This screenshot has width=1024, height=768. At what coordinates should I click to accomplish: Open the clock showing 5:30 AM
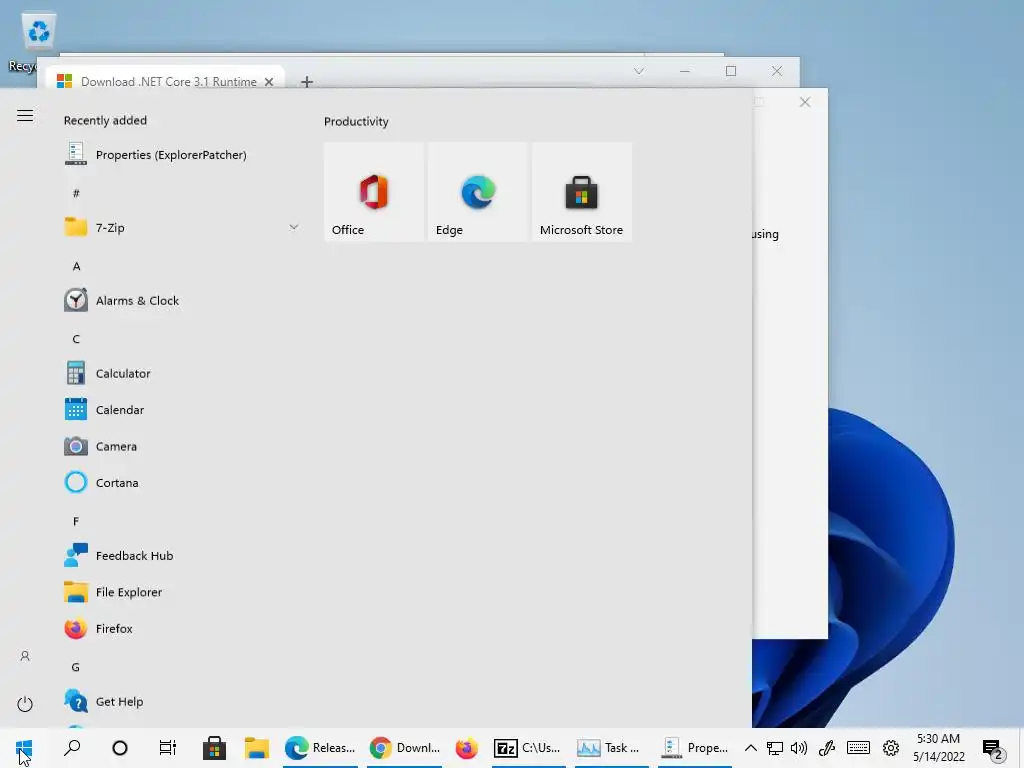coord(938,748)
